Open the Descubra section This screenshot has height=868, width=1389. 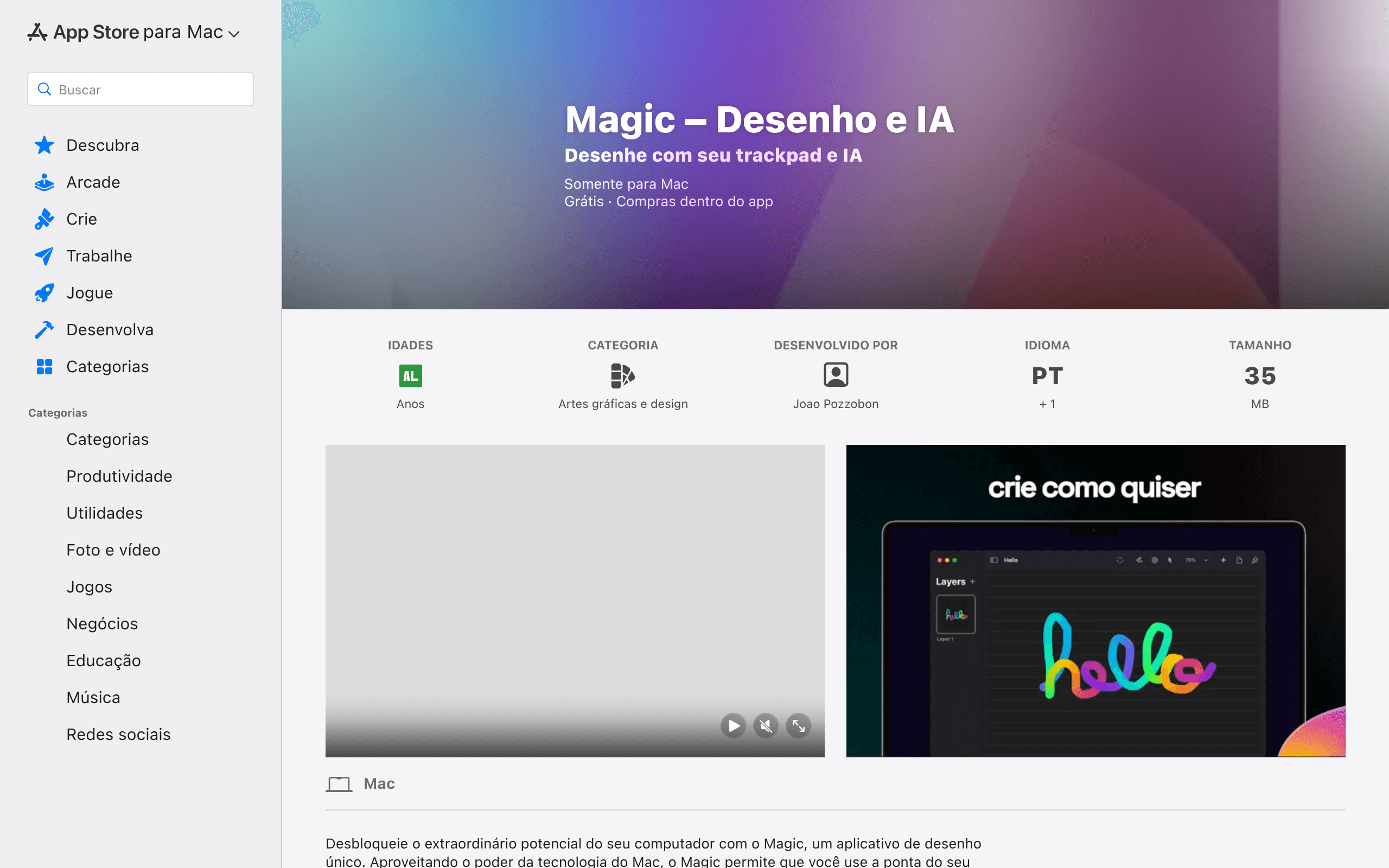(x=103, y=145)
